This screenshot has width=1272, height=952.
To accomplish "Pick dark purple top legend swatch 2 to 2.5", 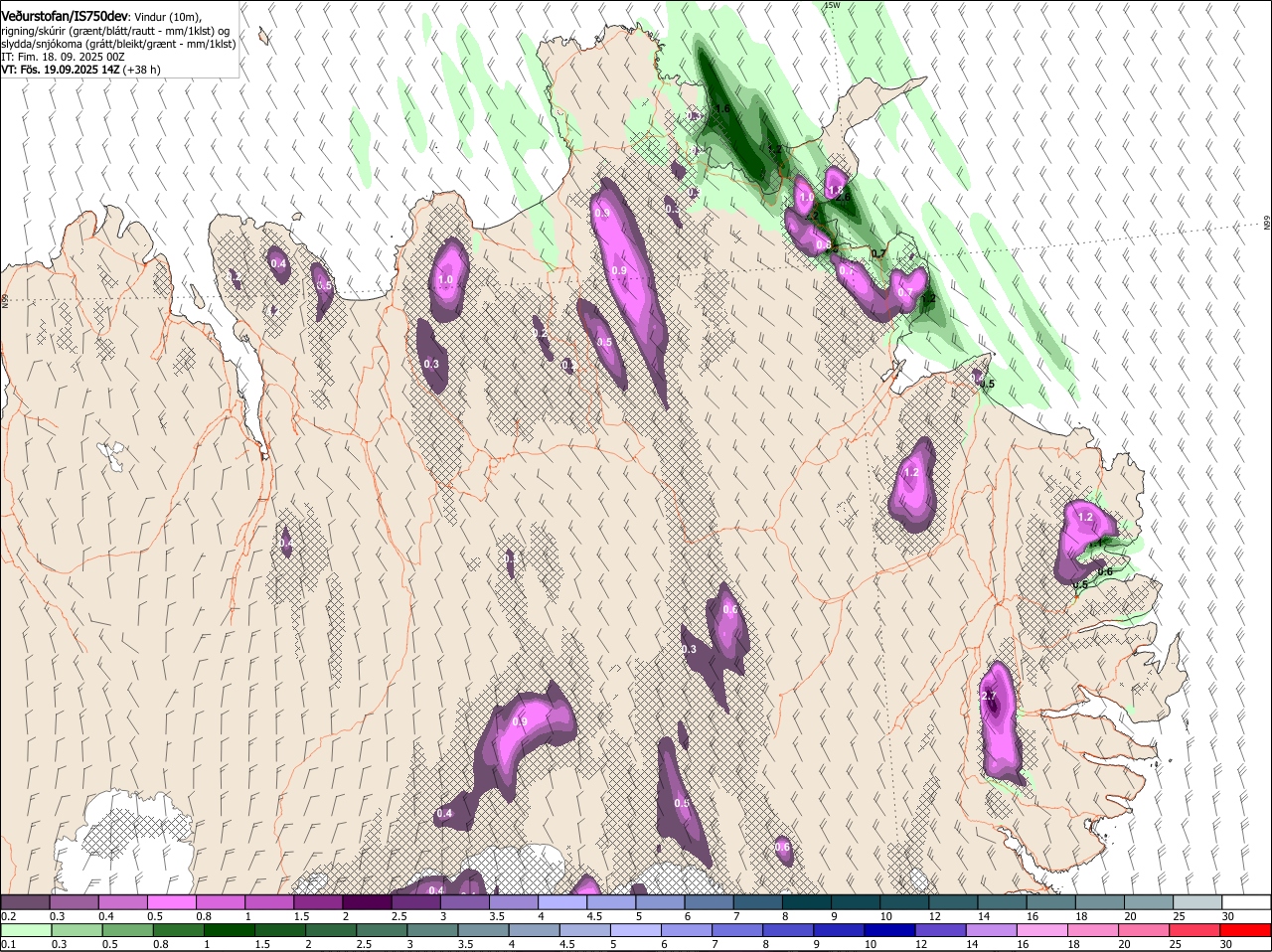I will point(367,901).
